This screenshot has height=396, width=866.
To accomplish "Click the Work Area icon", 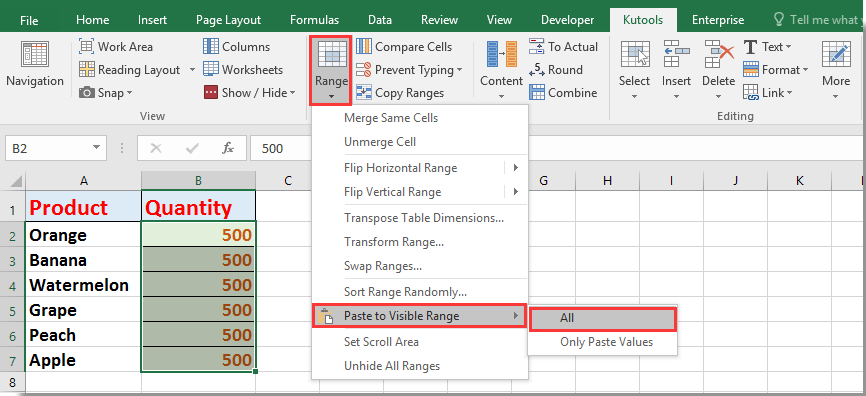I will (x=87, y=47).
